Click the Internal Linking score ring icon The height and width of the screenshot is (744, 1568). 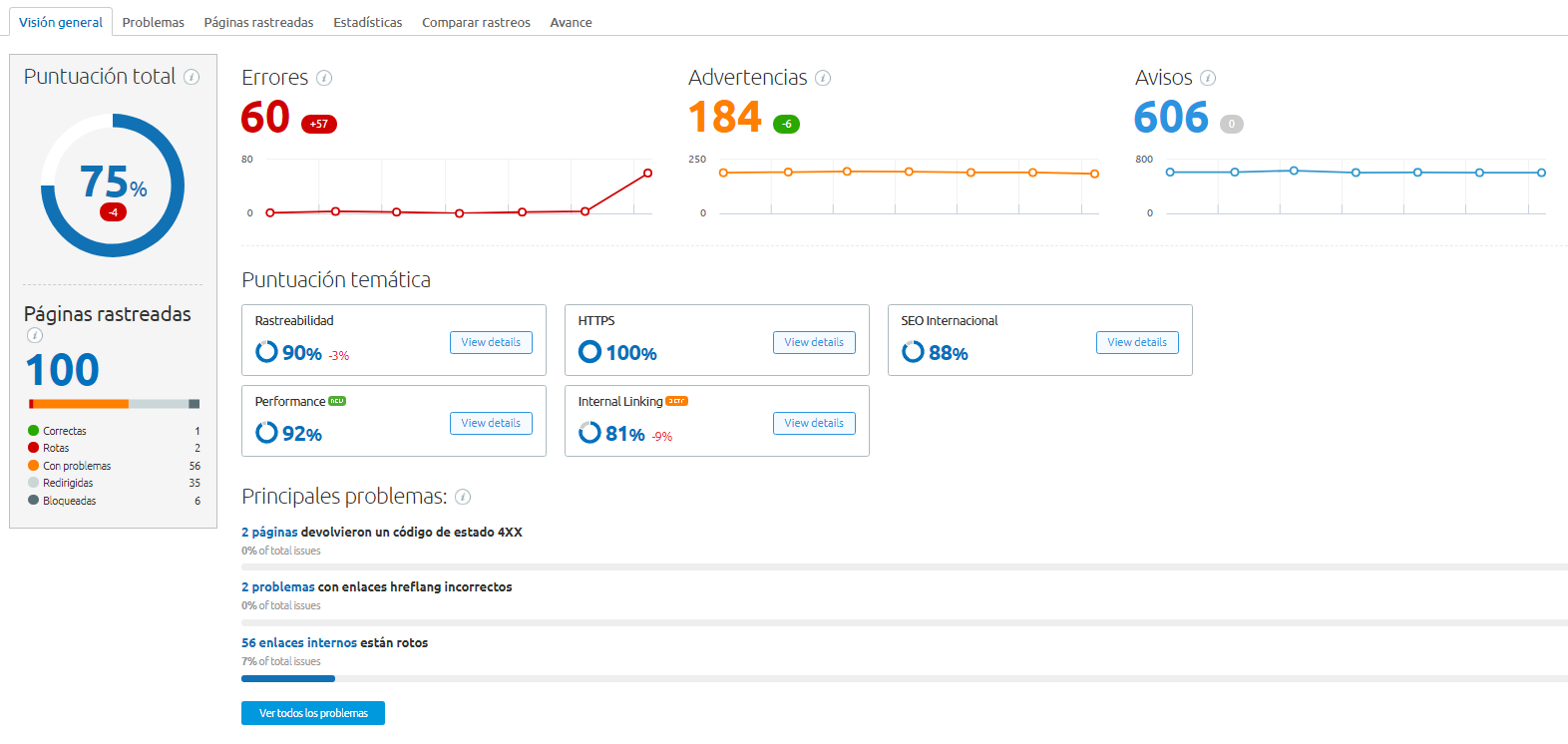point(589,433)
